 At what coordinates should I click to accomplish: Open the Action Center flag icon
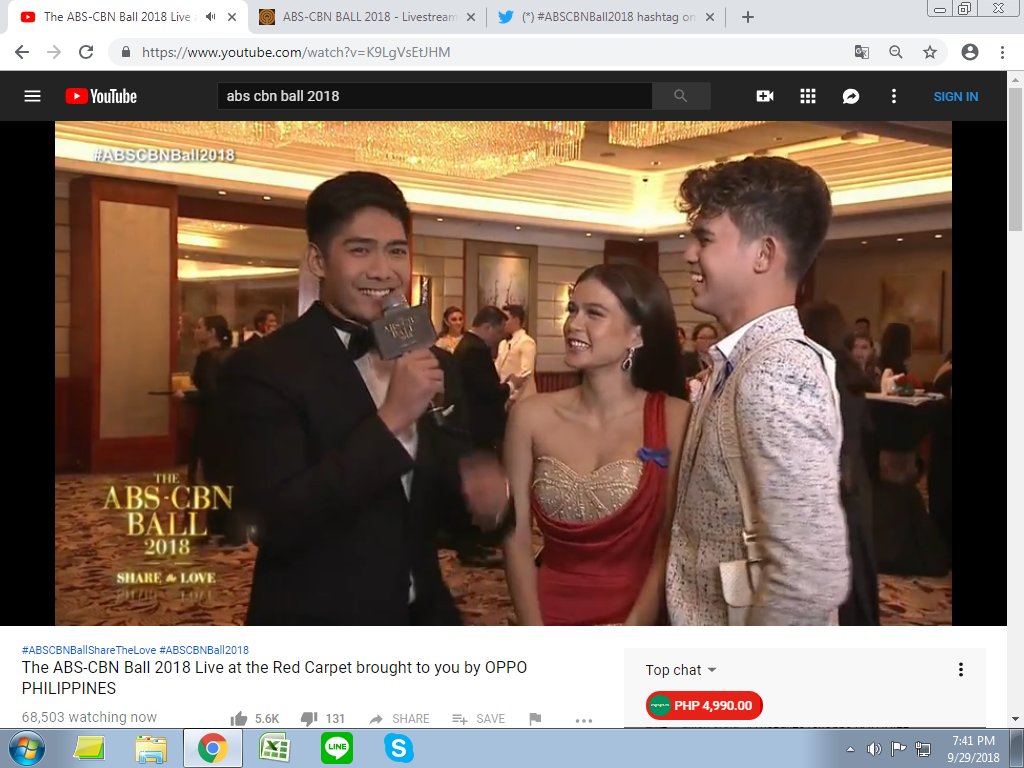click(899, 749)
